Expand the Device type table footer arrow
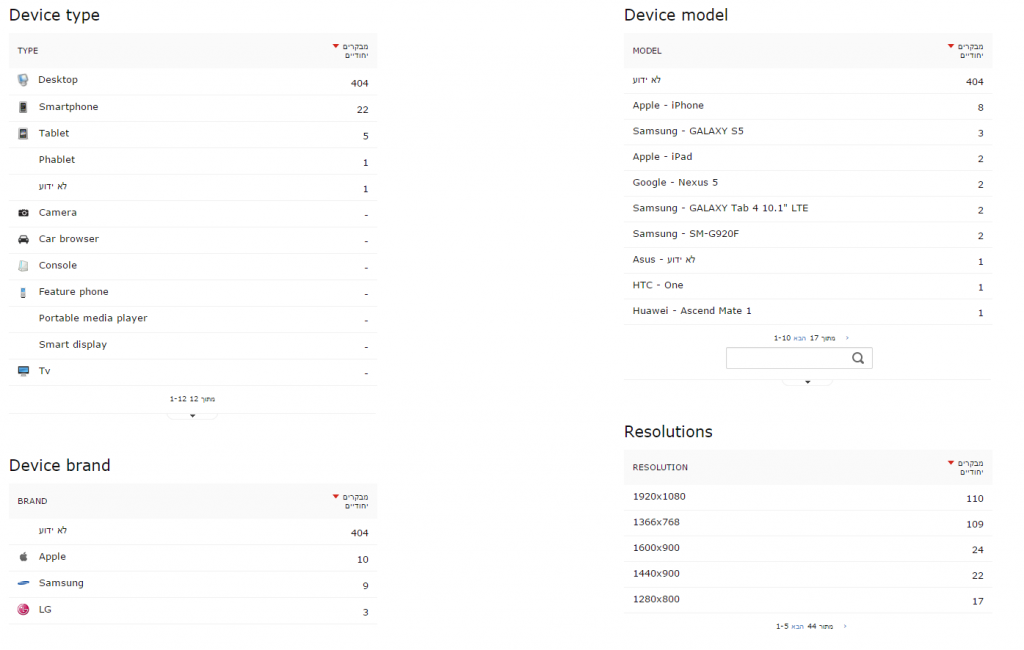 (x=193, y=415)
